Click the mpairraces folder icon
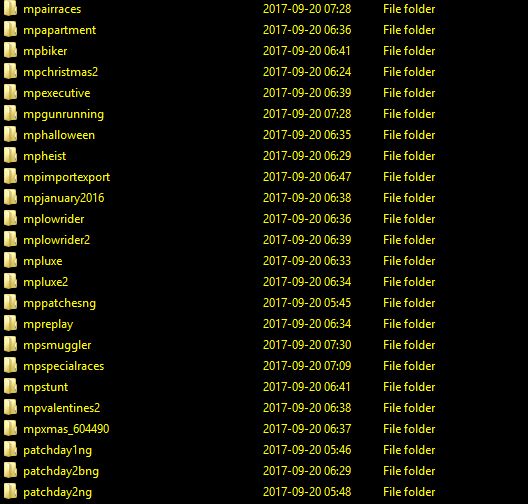This screenshot has height=504, width=528. point(10,9)
